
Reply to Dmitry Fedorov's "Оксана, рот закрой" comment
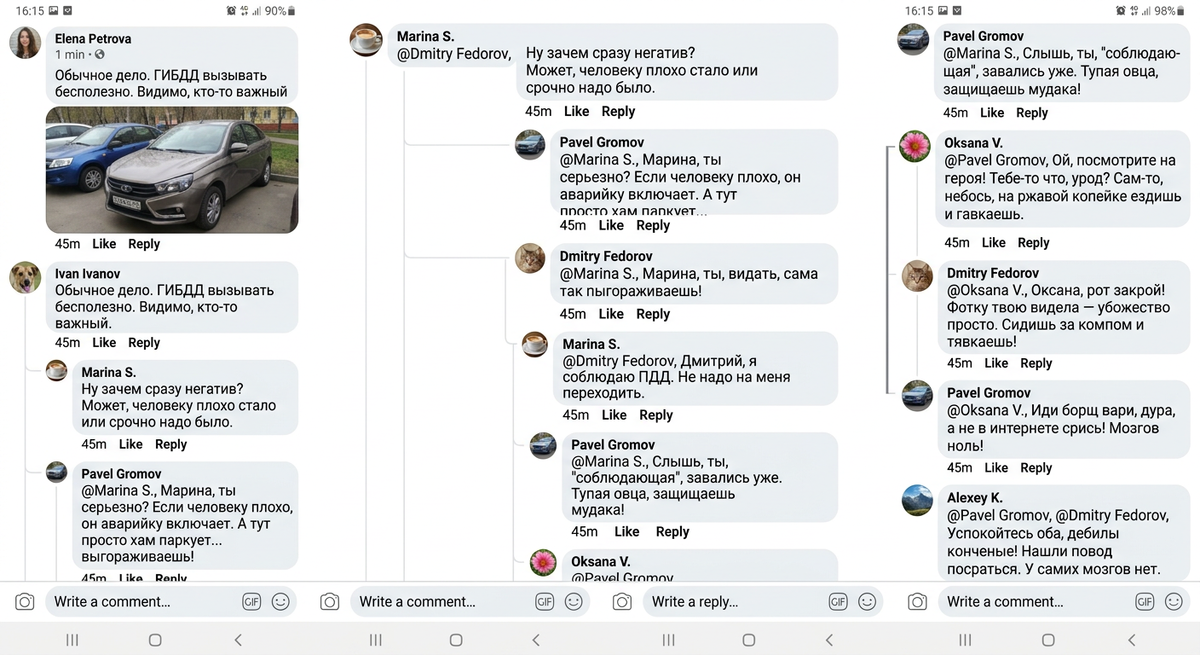[1036, 364]
